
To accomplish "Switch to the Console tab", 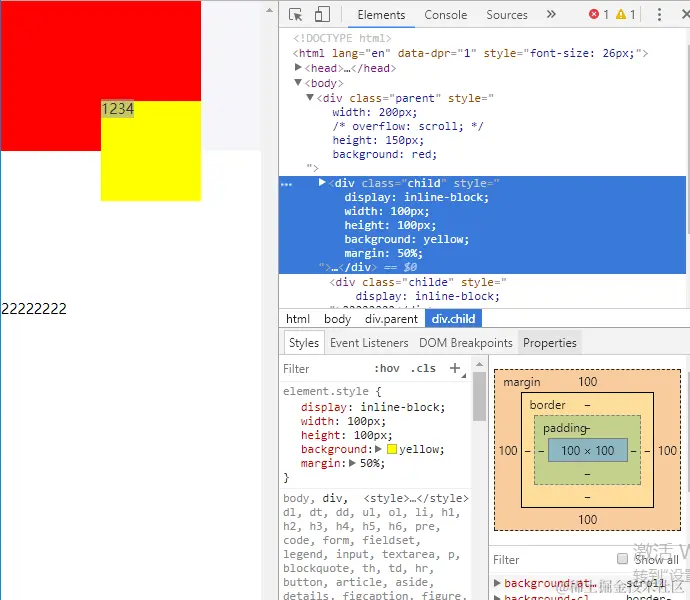I will point(445,15).
